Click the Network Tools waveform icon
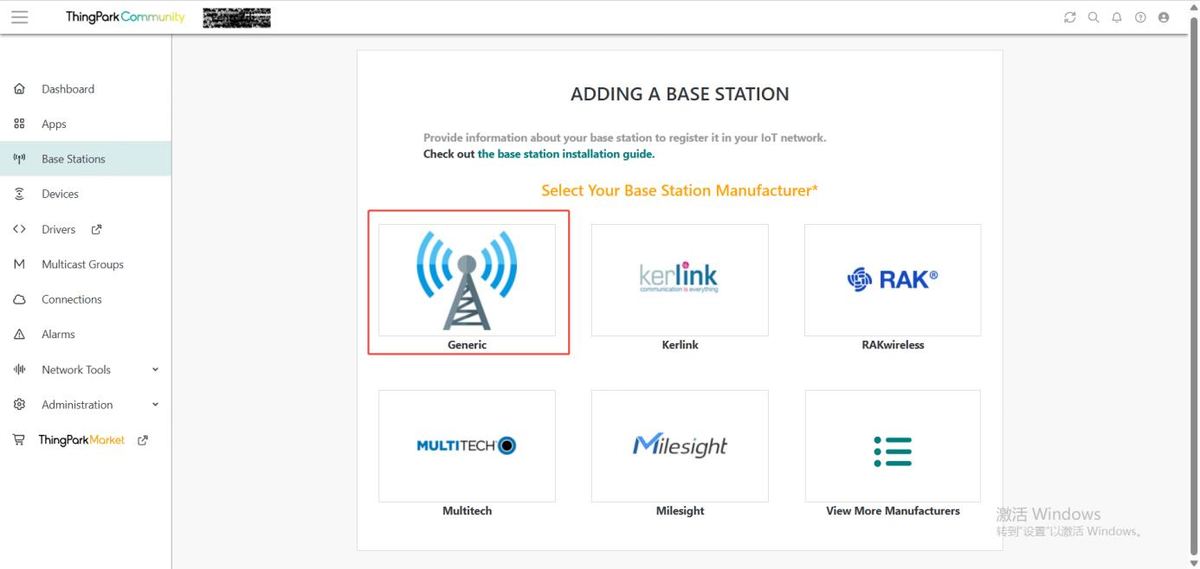Image resolution: width=1200 pixels, height=569 pixels. [x=19, y=369]
